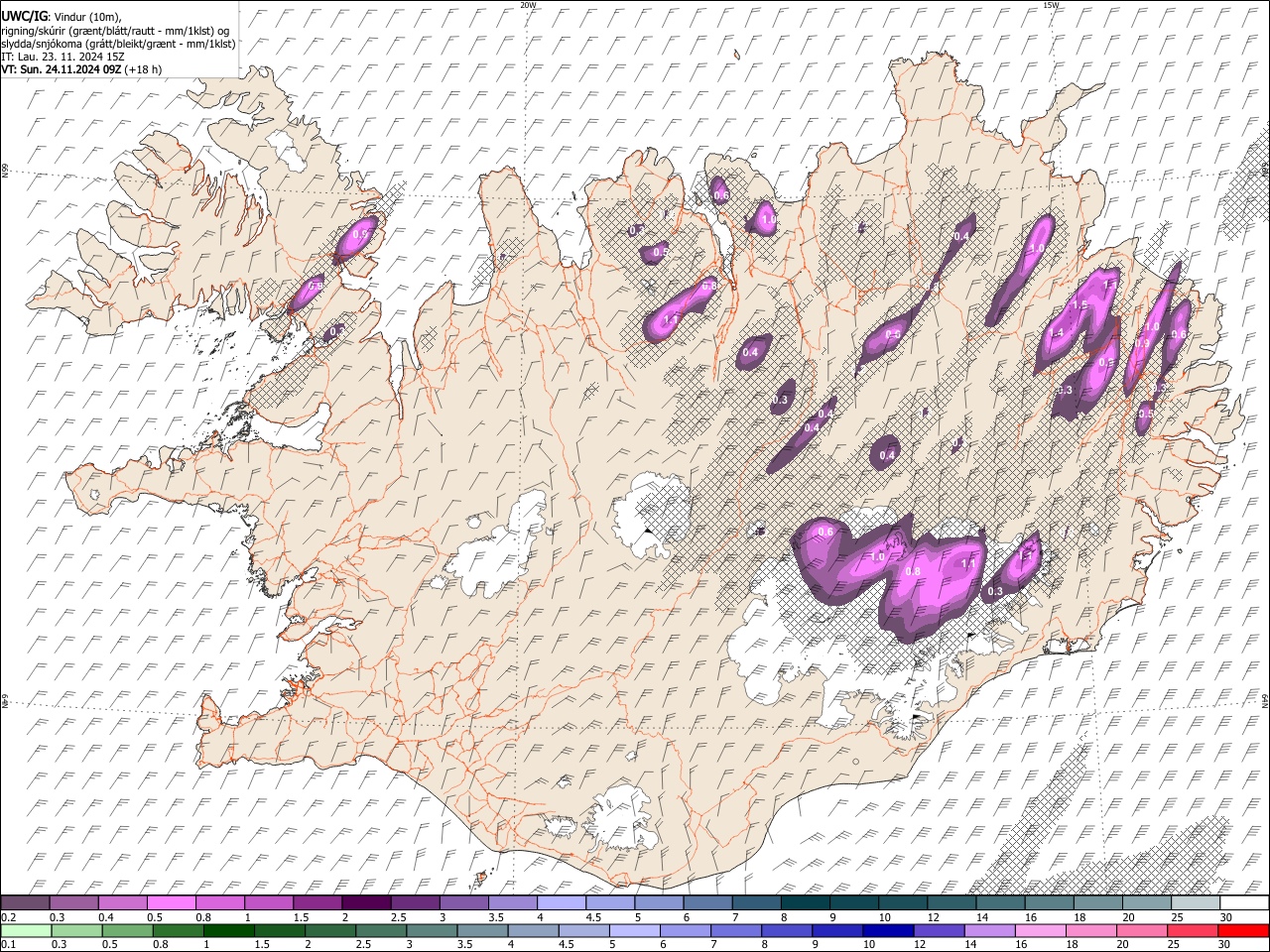Click the UWC/IG title text
Screen dimensions: 1270x952
24,16
